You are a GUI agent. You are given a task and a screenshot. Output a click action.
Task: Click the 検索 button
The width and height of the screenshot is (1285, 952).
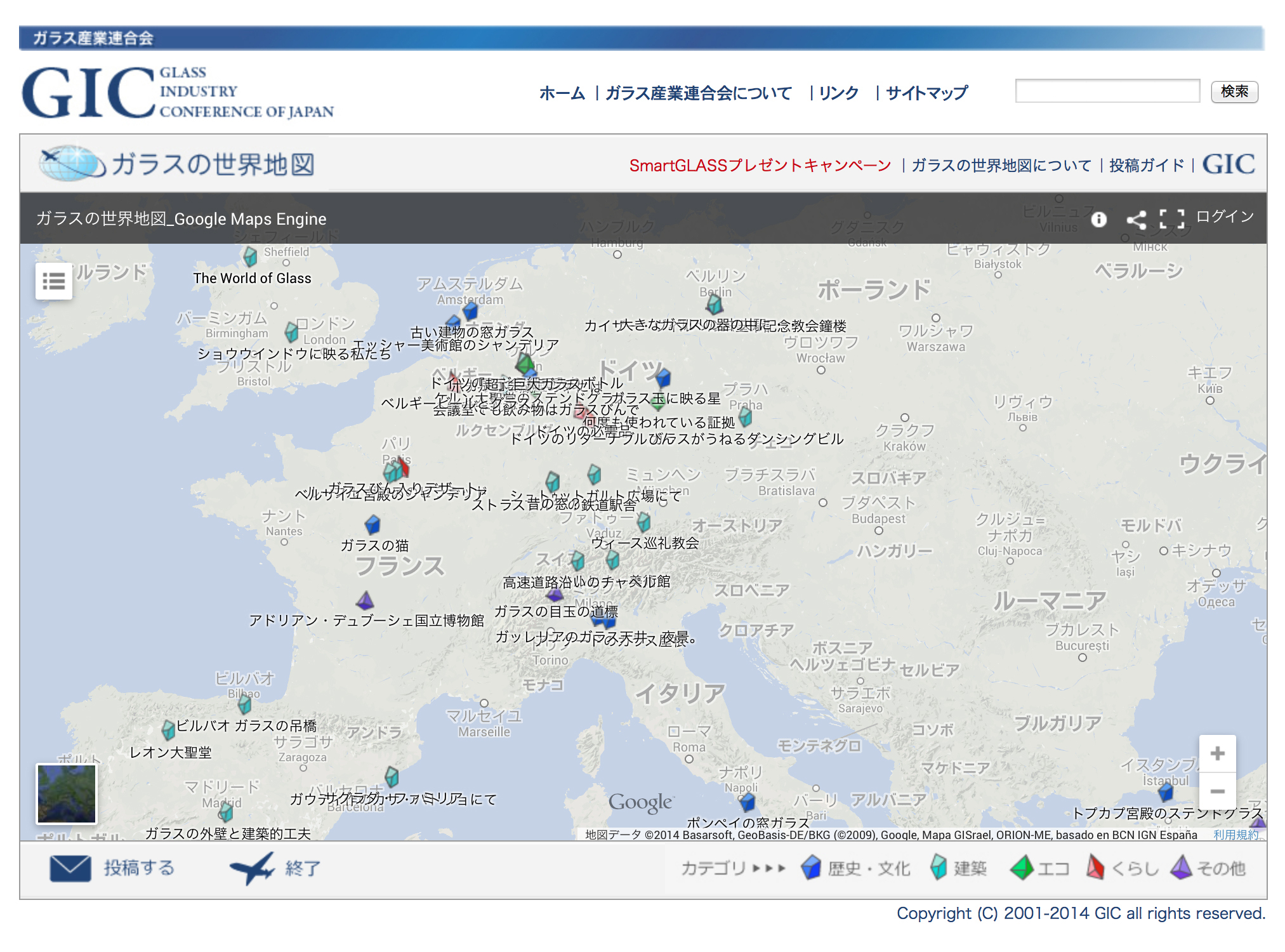tap(1234, 91)
